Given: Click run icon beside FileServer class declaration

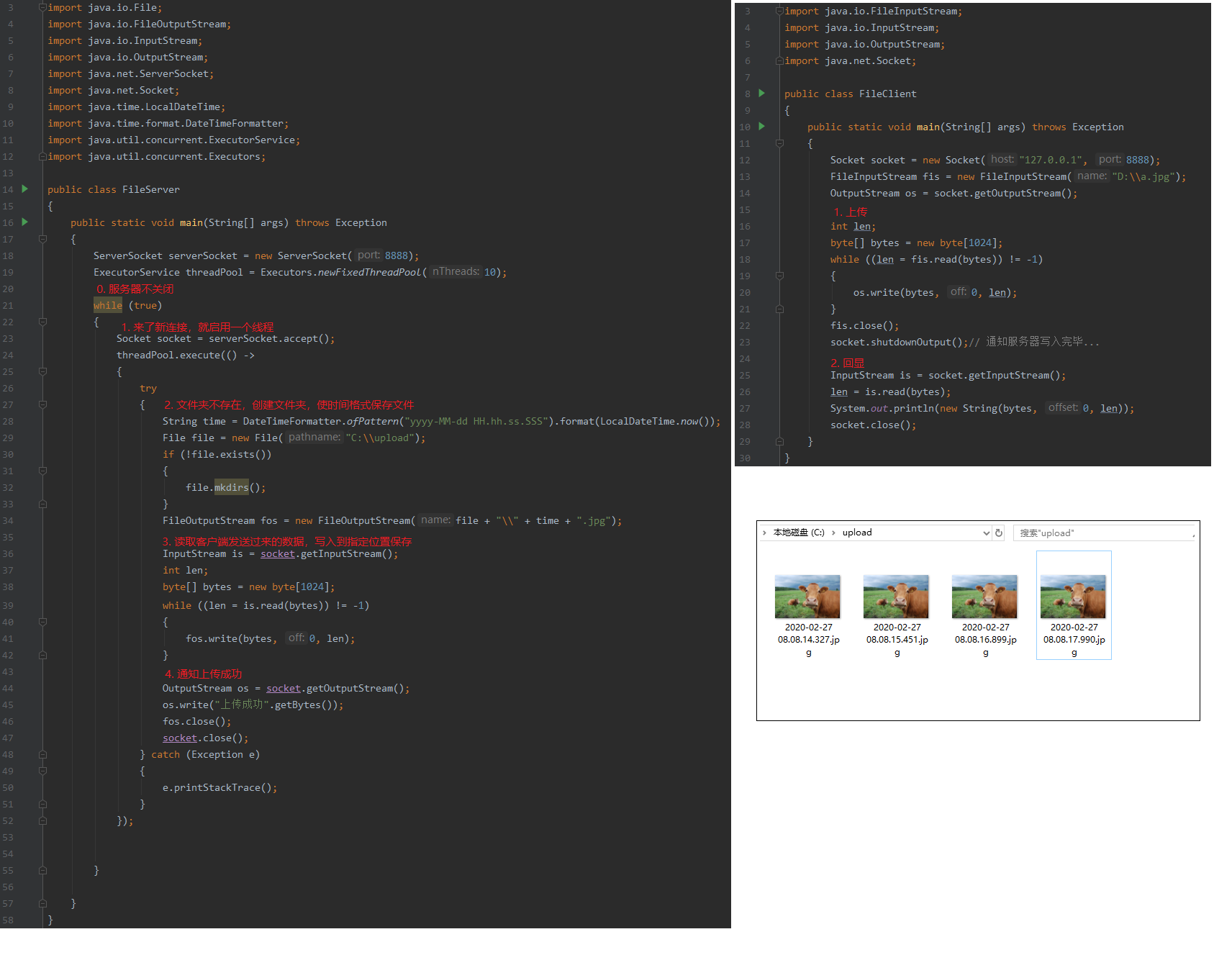Looking at the screenshot, I should [25, 189].
